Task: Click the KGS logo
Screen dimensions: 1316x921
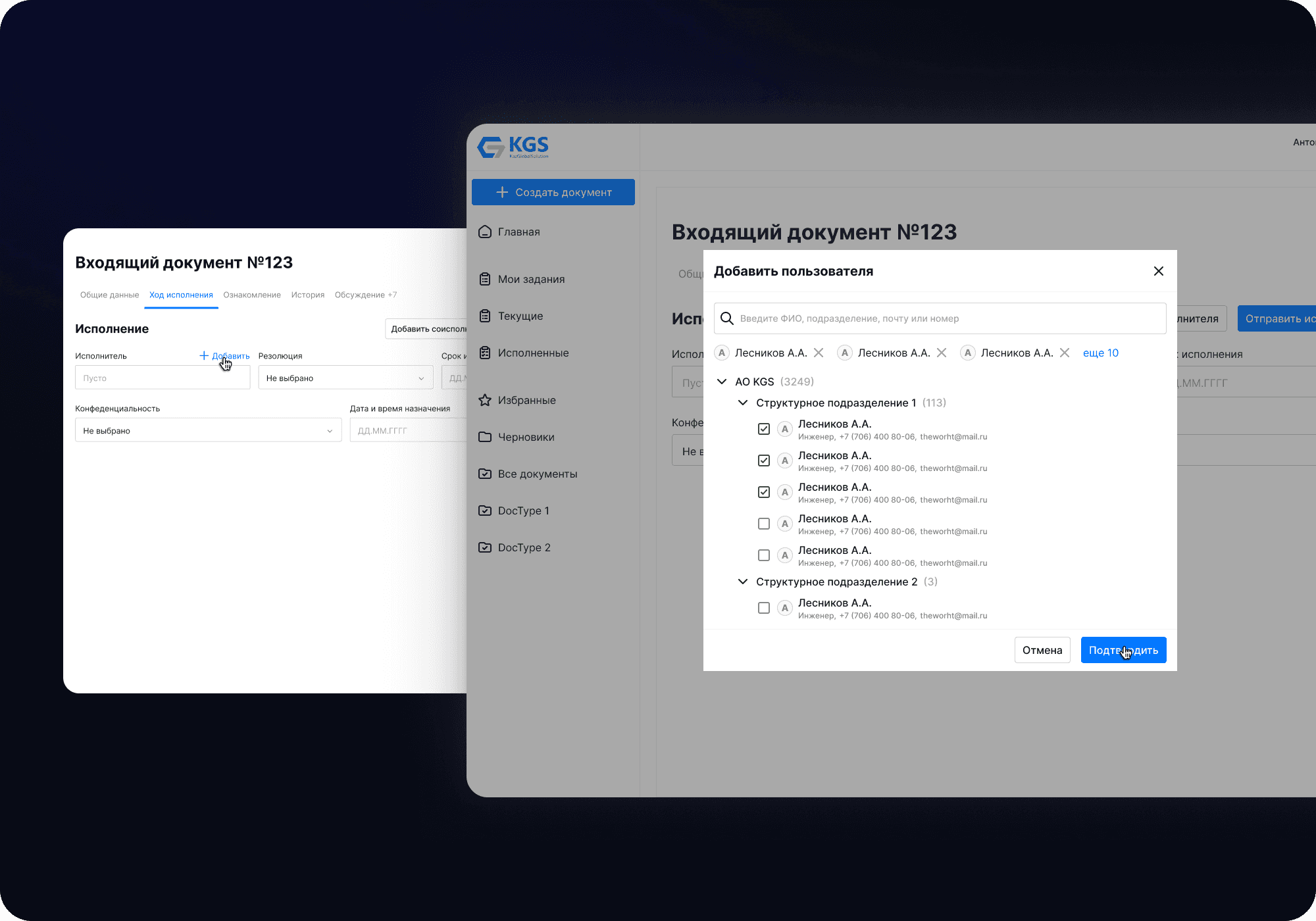Action: 513,147
